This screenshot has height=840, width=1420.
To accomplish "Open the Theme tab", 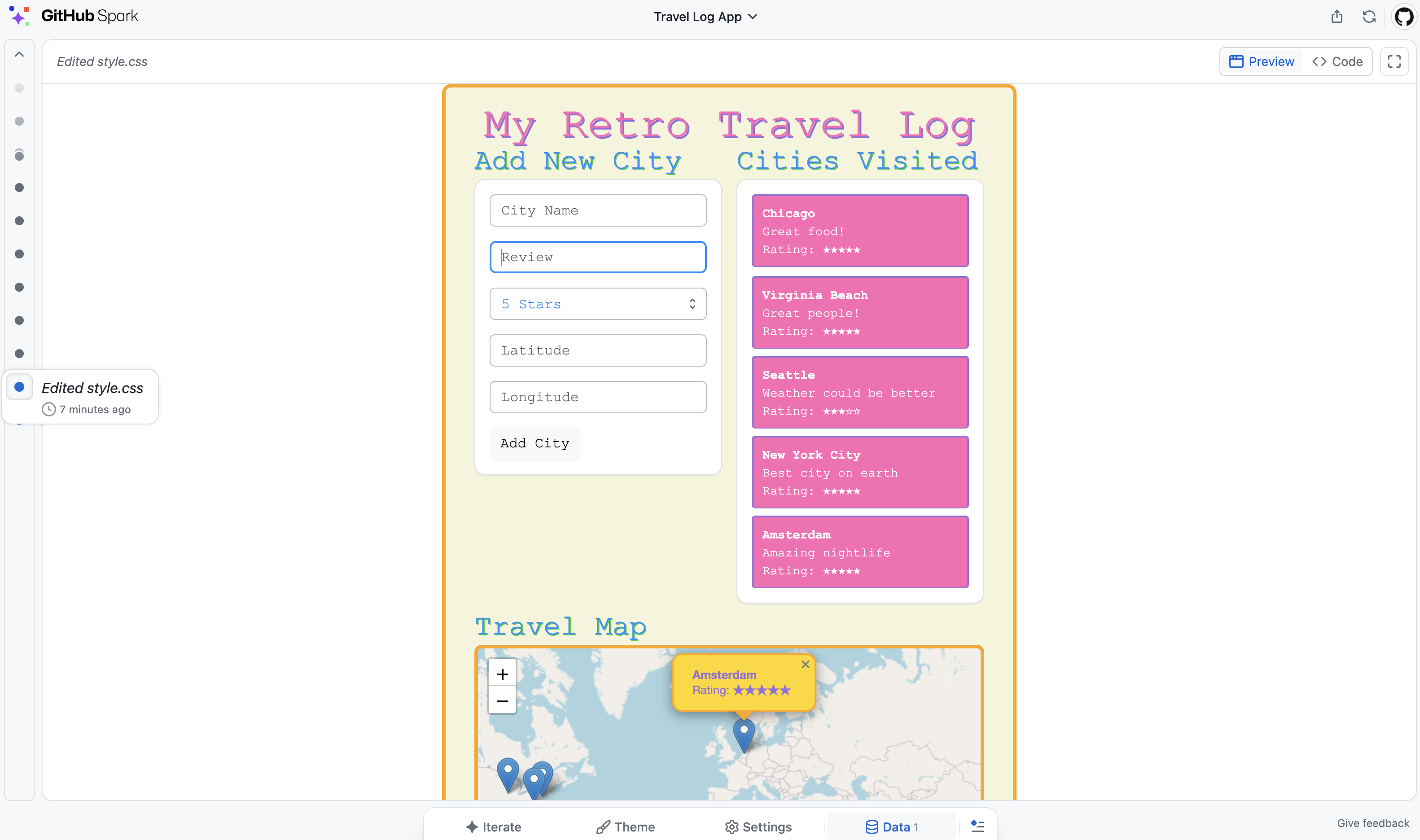I will pos(625,827).
